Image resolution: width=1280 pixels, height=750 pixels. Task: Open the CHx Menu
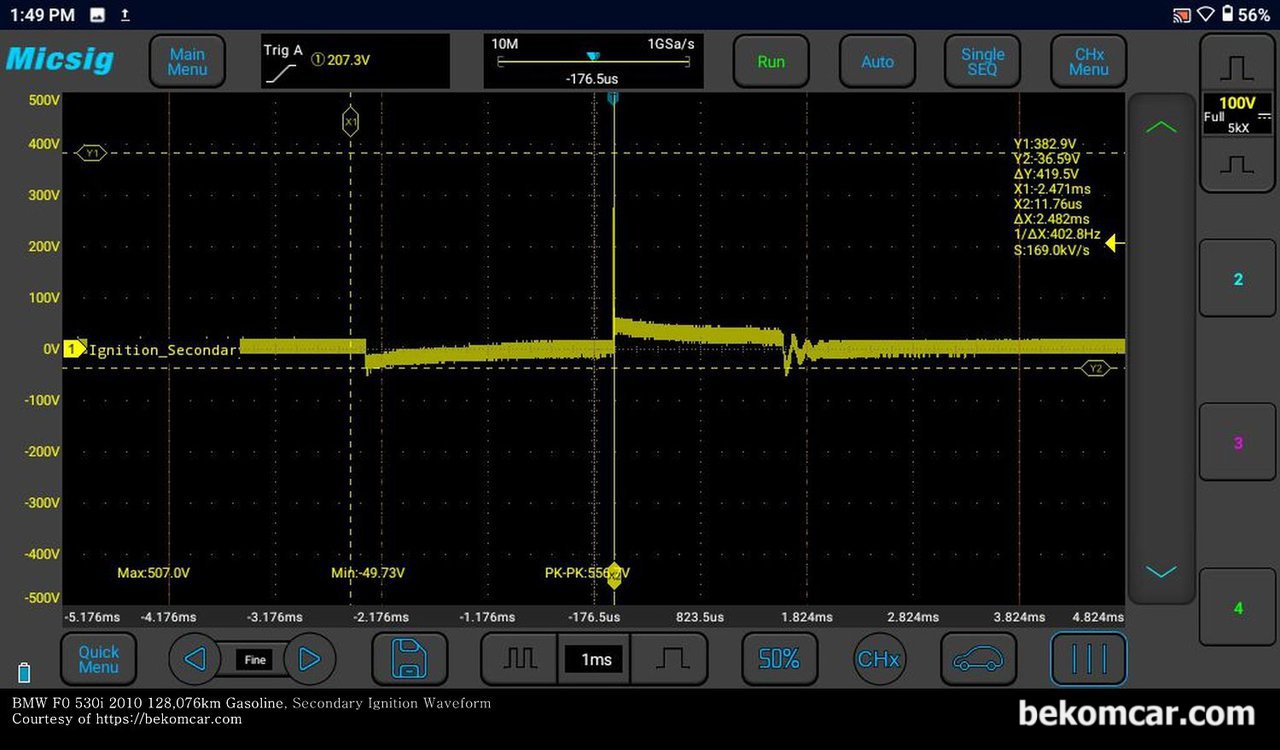click(x=1088, y=62)
